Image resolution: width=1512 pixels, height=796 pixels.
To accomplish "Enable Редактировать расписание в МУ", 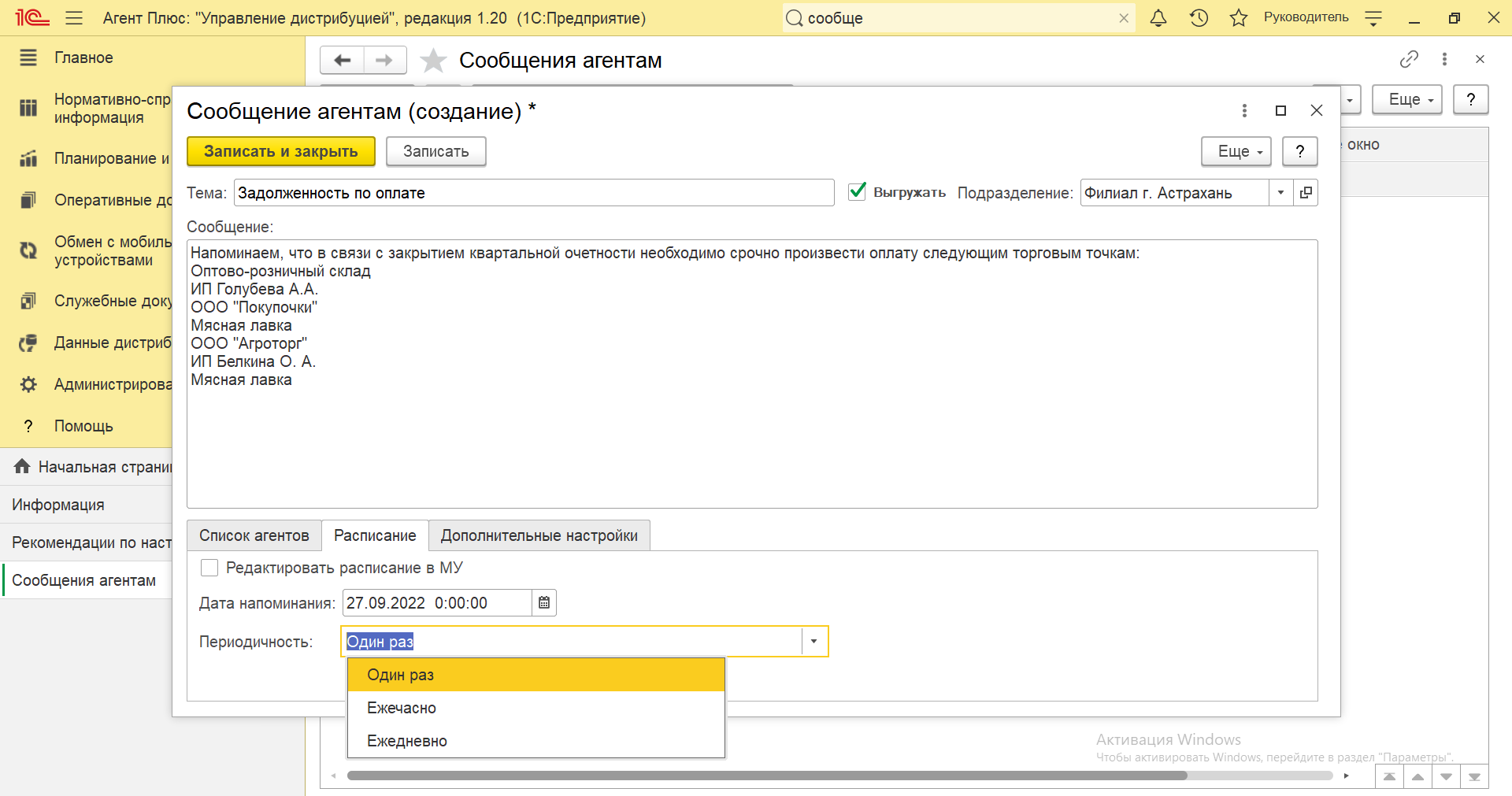I will 209,568.
